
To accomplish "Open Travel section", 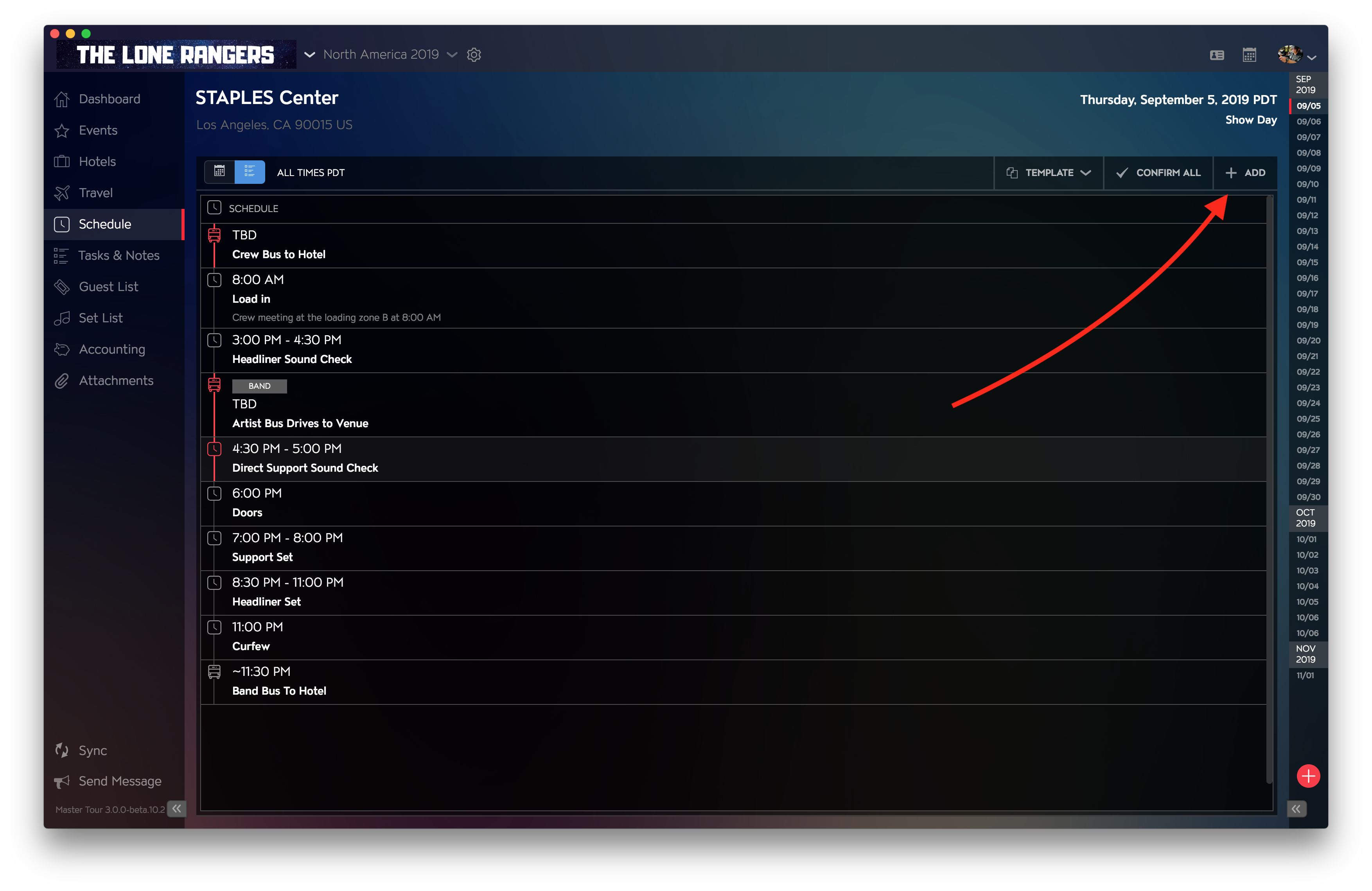I will tap(114, 192).
